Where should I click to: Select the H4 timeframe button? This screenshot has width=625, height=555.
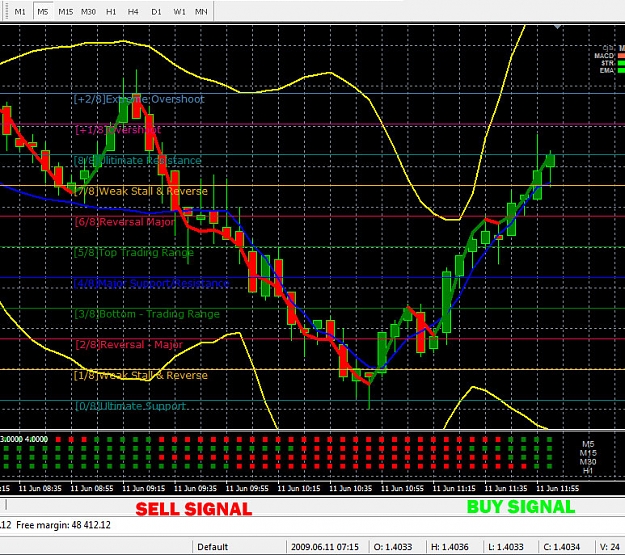point(133,12)
